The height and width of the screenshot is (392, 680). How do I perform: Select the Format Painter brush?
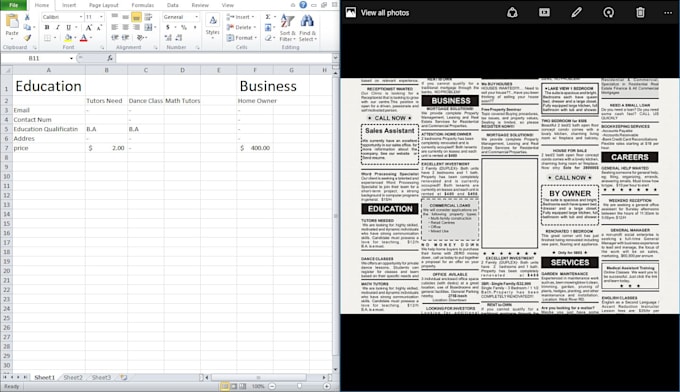click(27, 38)
